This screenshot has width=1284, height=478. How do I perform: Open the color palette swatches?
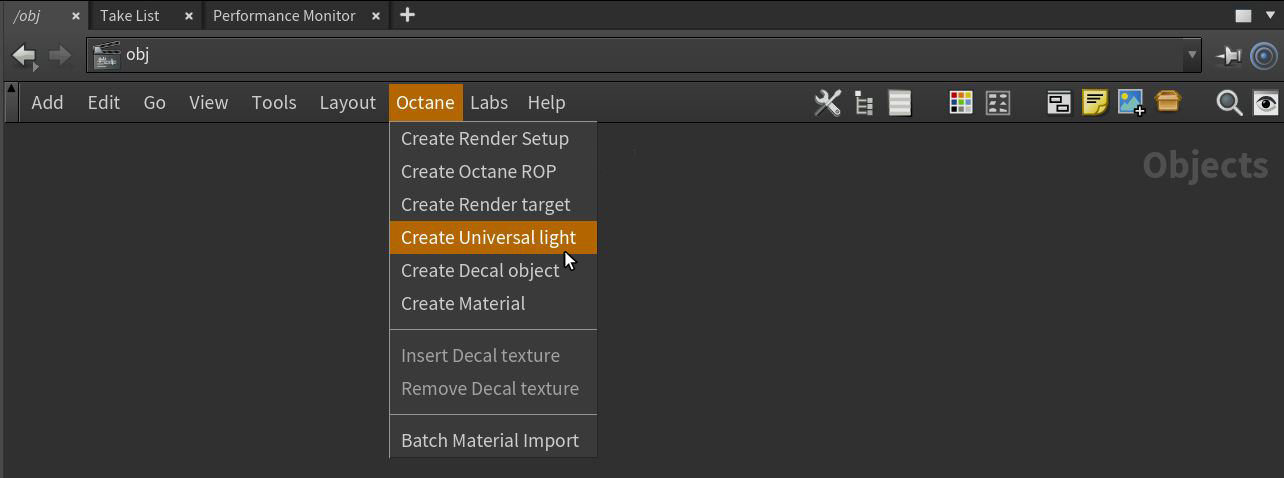tap(961, 103)
